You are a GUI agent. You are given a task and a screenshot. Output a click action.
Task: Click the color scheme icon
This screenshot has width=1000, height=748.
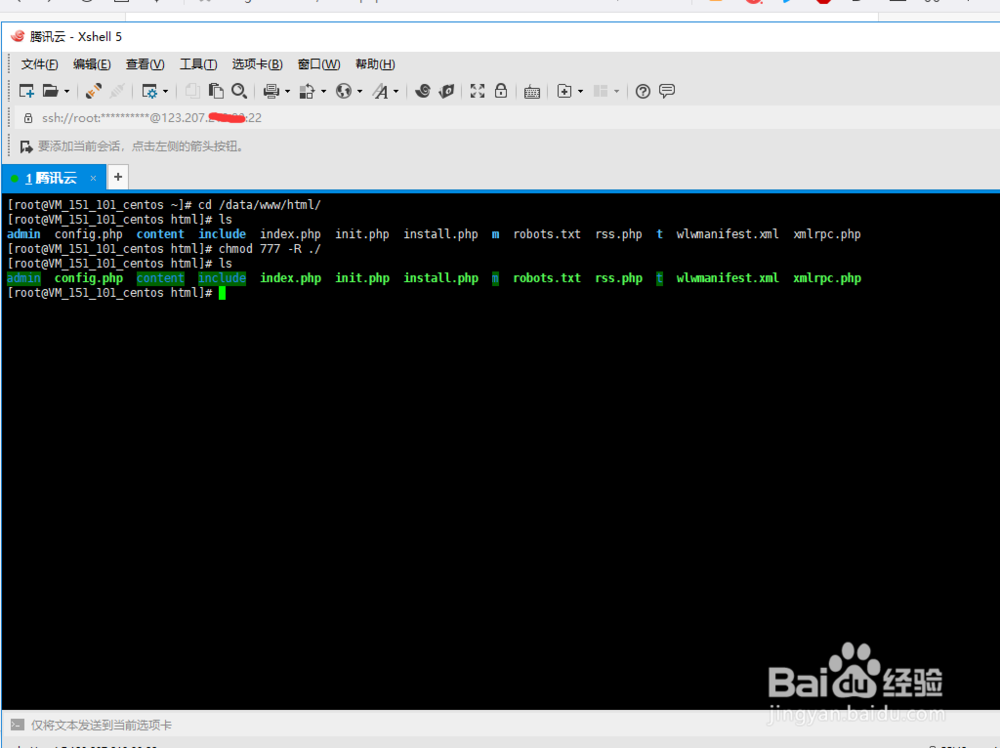coord(307,91)
